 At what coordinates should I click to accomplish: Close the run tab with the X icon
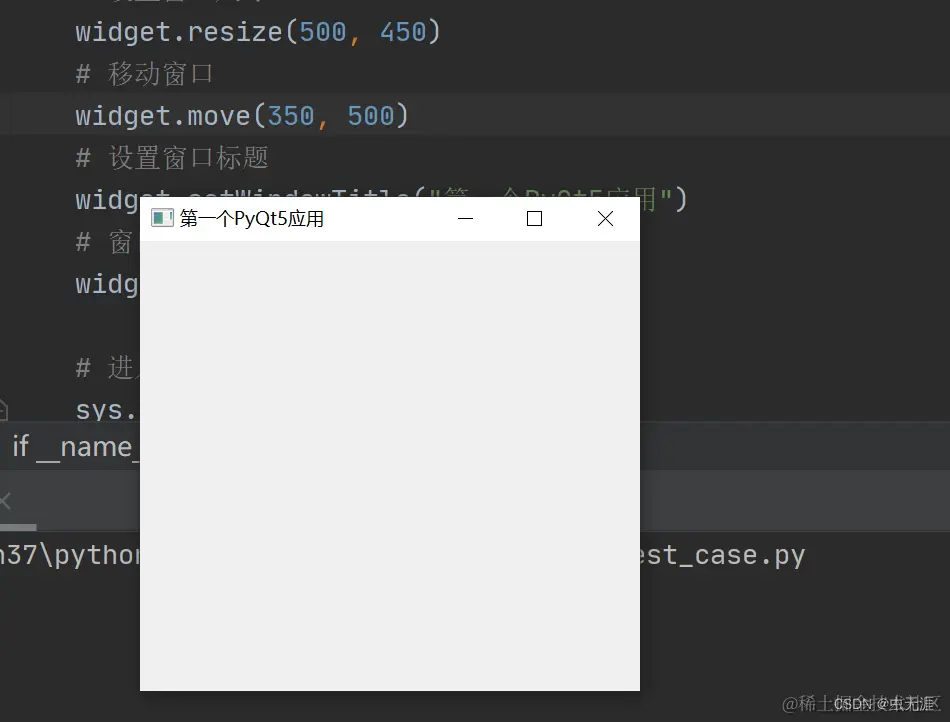point(5,501)
